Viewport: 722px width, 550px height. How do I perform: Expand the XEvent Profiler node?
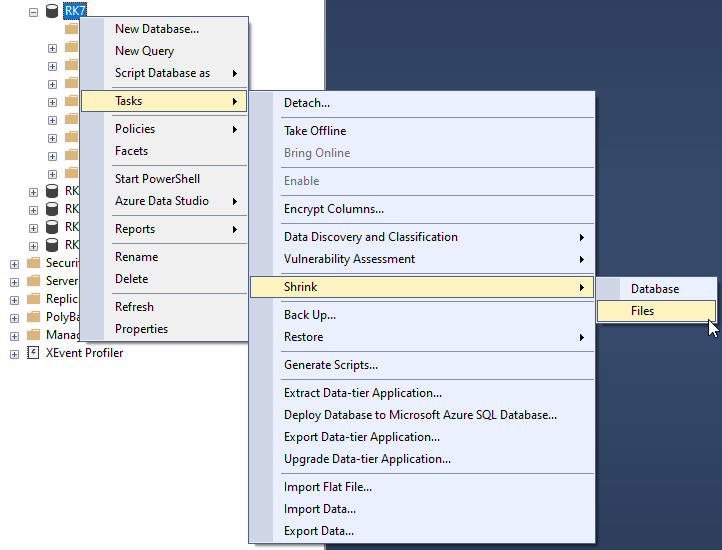click(14, 354)
